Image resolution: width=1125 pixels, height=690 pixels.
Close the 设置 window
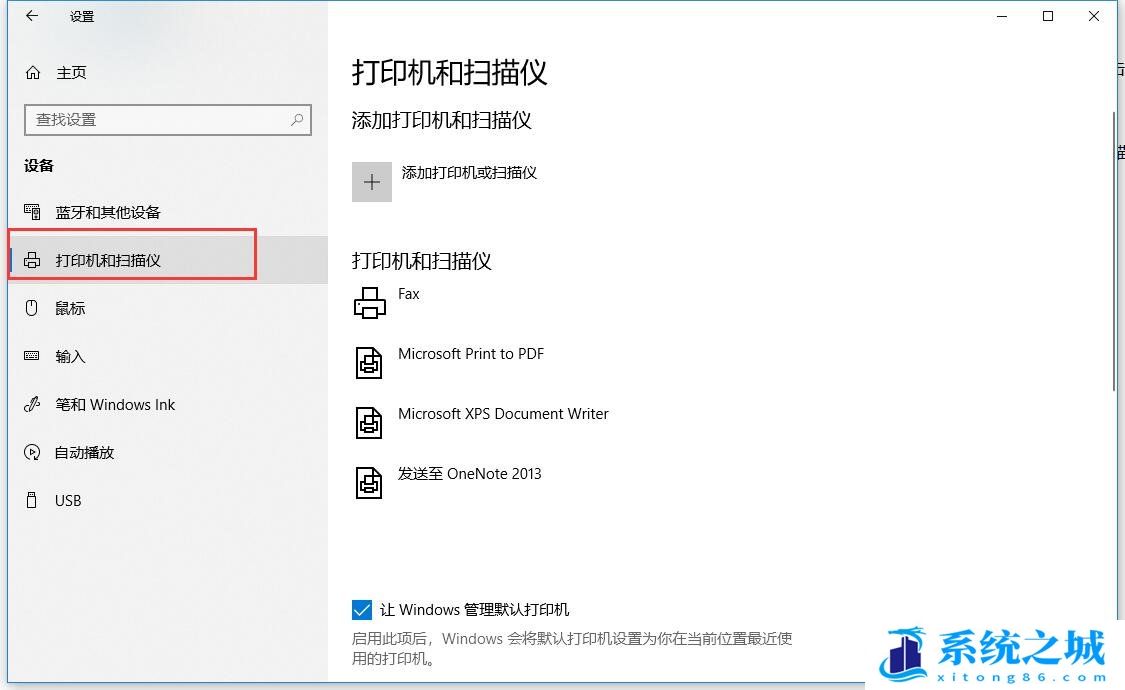[1093, 16]
